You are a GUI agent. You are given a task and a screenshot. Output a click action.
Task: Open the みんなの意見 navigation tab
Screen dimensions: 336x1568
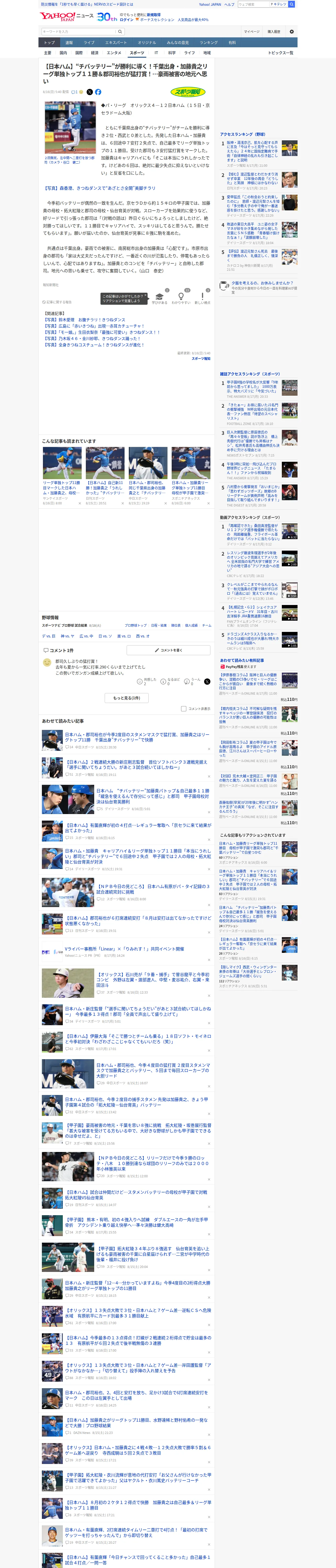(178, 43)
